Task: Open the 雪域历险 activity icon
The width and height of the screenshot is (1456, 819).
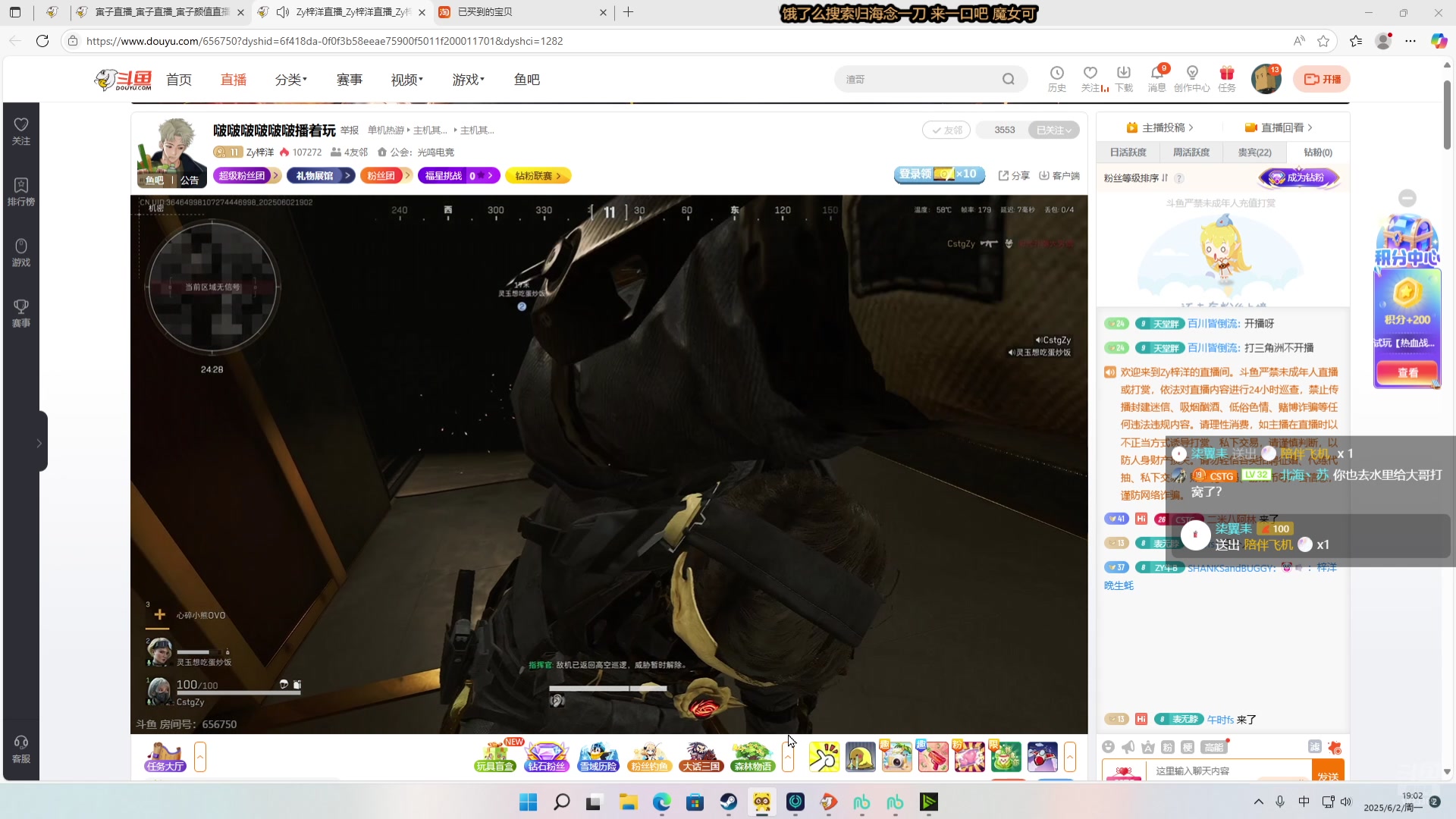Action: (x=598, y=756)
